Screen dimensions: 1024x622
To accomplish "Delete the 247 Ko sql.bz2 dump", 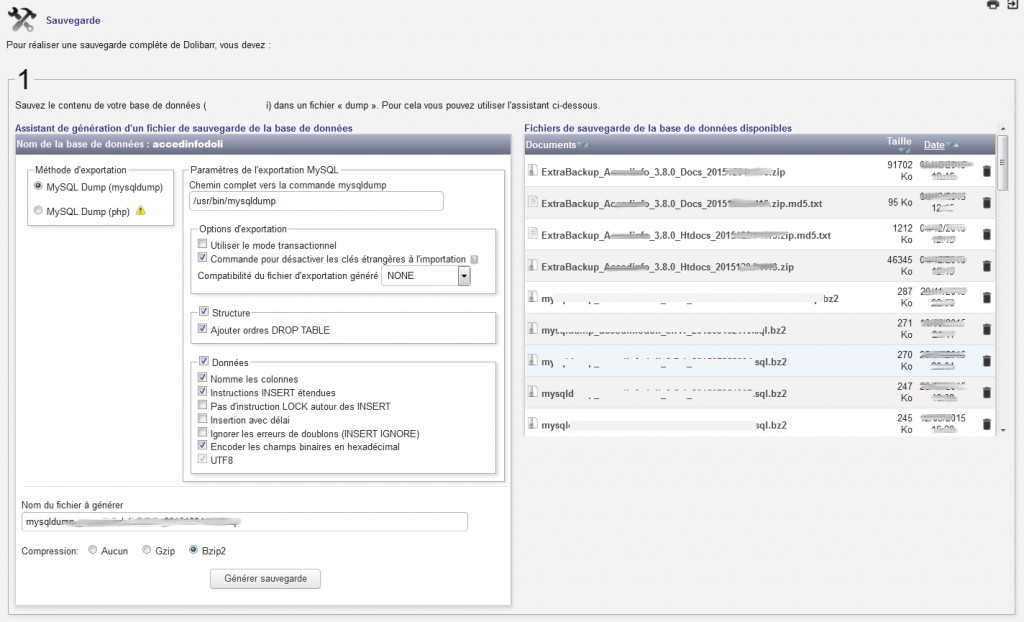I will 987,393.
